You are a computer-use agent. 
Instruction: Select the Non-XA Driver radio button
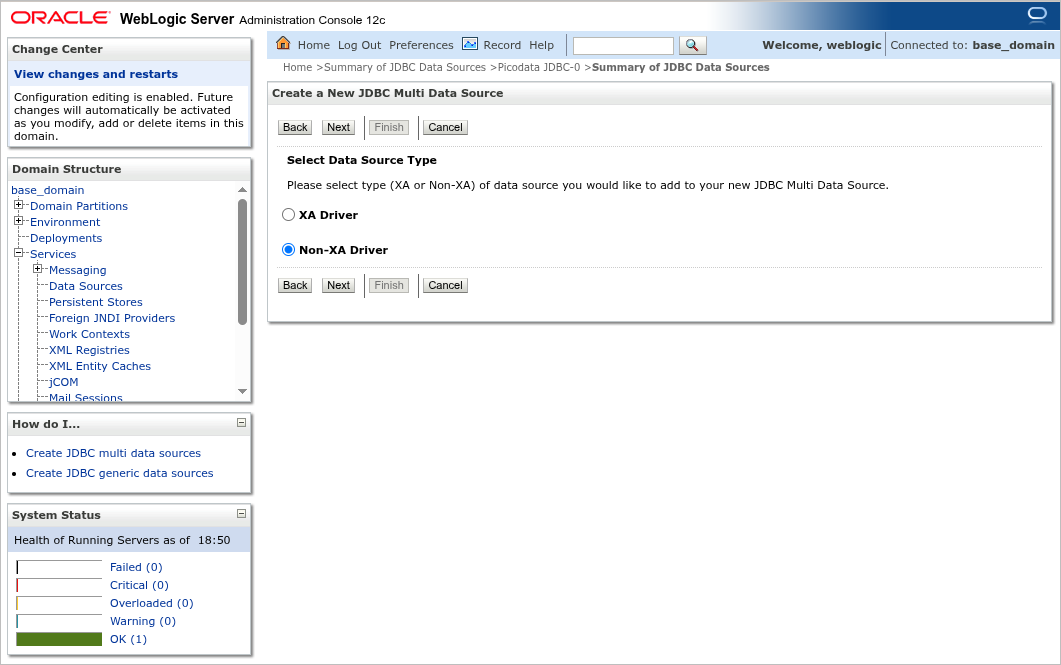pyautogui.click(x=288, y=250)
